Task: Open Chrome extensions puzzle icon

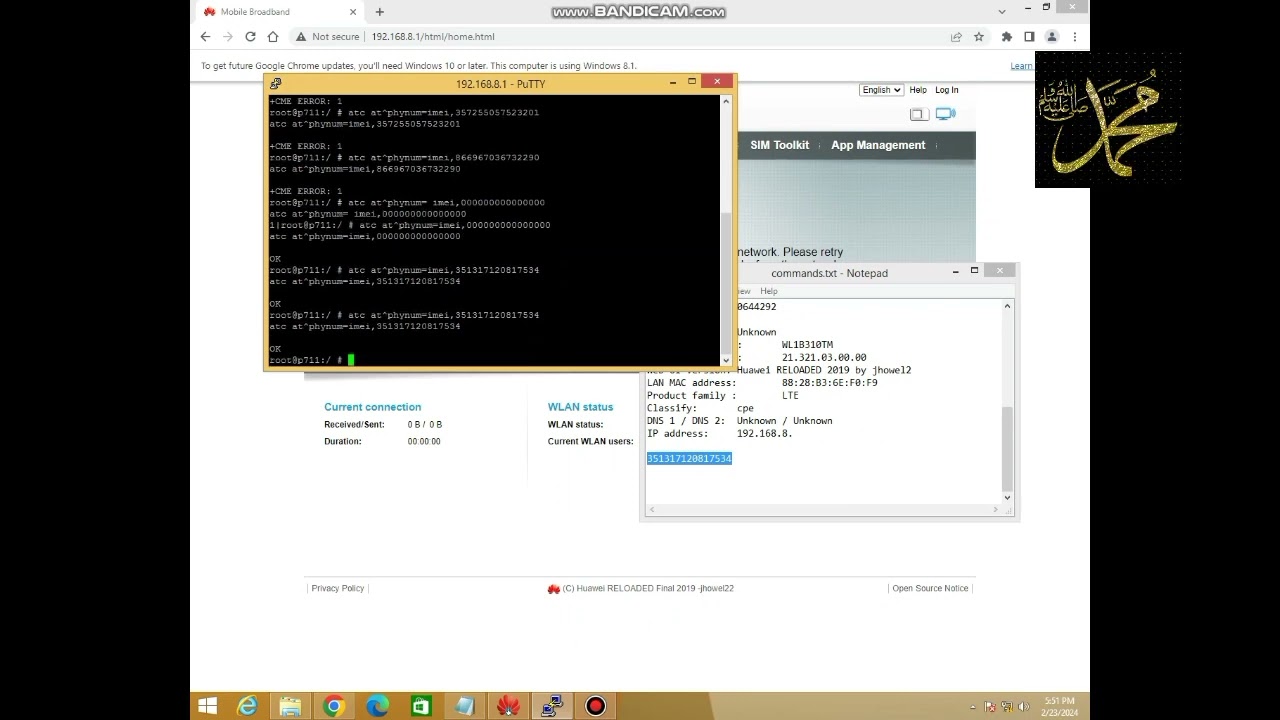Action: click(1006, 36)
